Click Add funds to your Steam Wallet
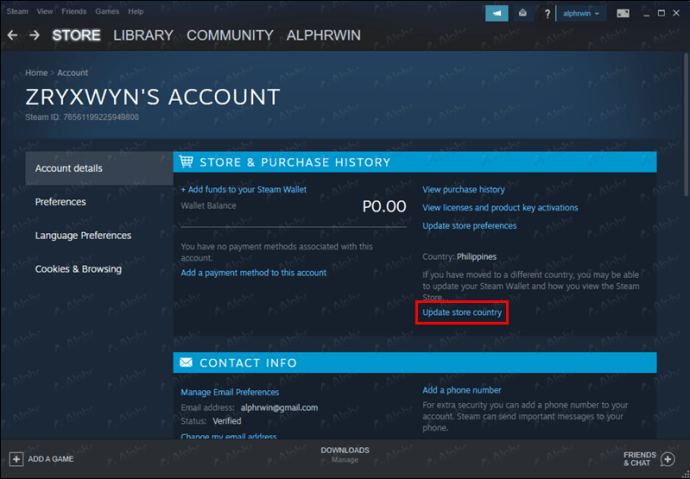 [244, 190]
